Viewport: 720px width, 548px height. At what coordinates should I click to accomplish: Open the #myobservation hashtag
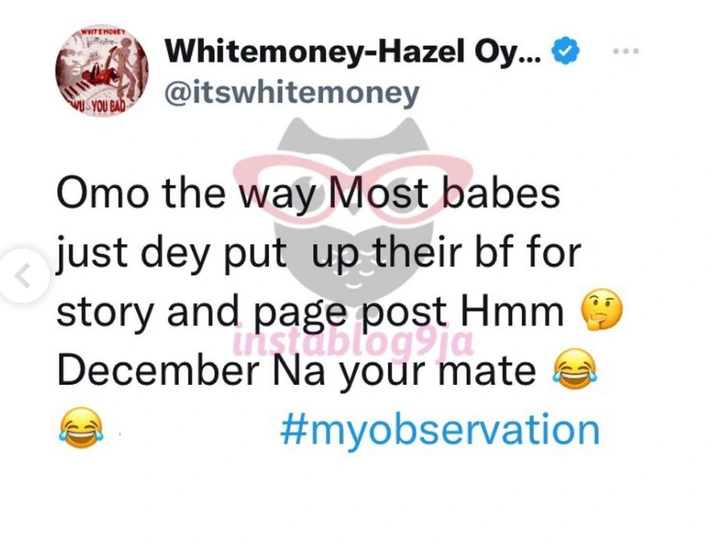[x=440, y=429]
